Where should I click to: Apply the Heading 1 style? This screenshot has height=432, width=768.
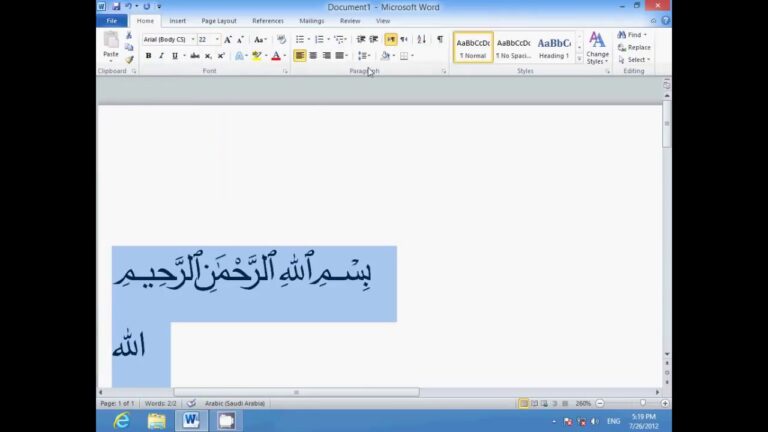[x=553, y=48]
